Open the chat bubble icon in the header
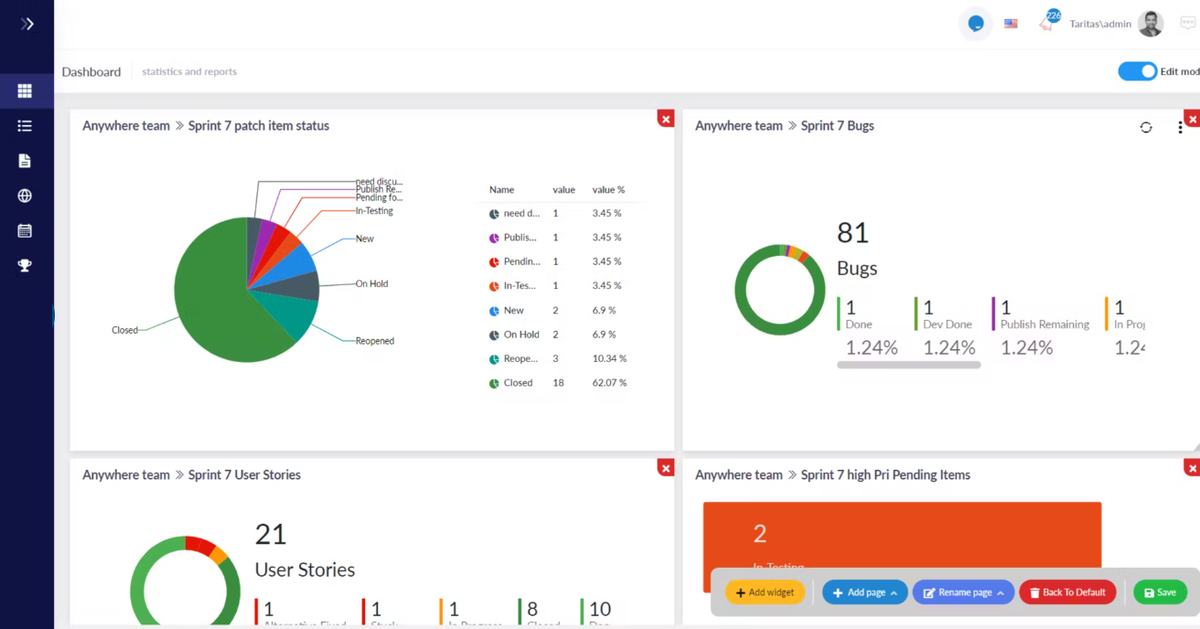Viewport: 1200px width, 629px height. (975, 23)
